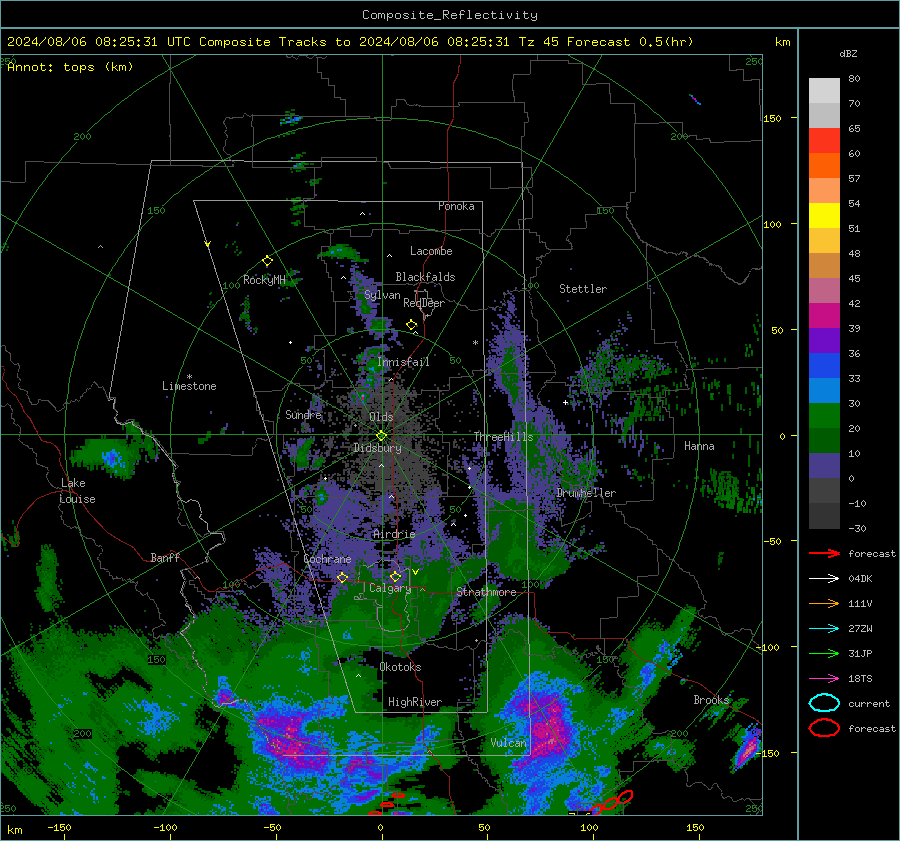
Task: Click the Brooks town label
Action: (x=711, y=700)
